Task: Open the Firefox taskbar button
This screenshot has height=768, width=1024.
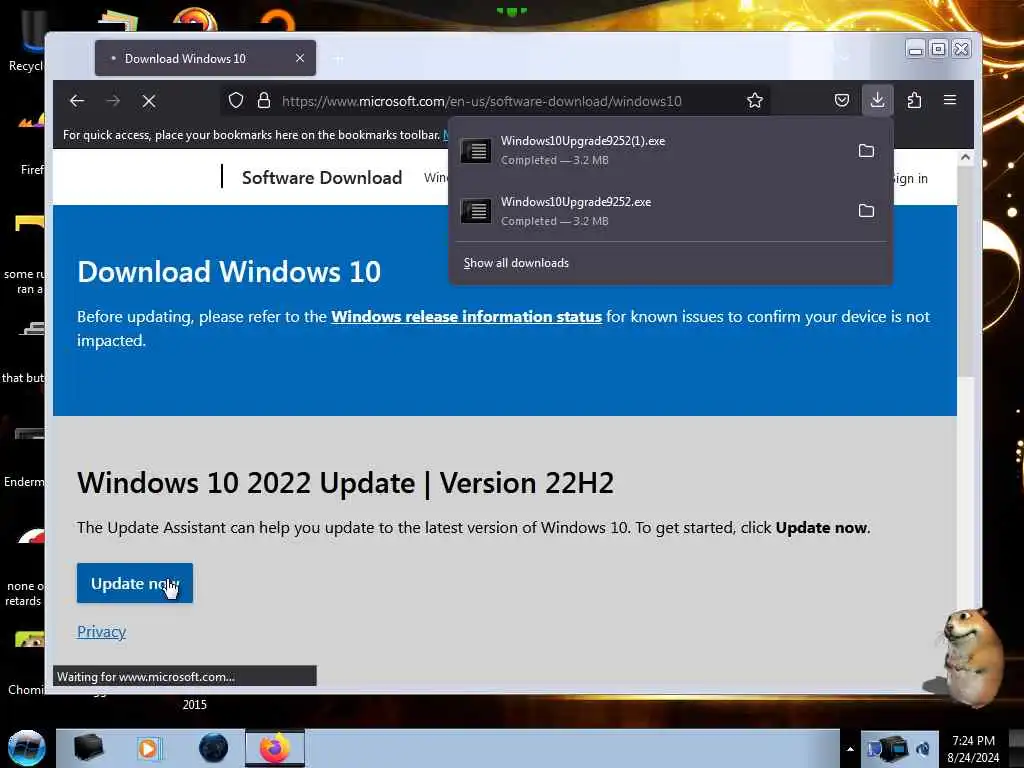Action: point(275,748)
